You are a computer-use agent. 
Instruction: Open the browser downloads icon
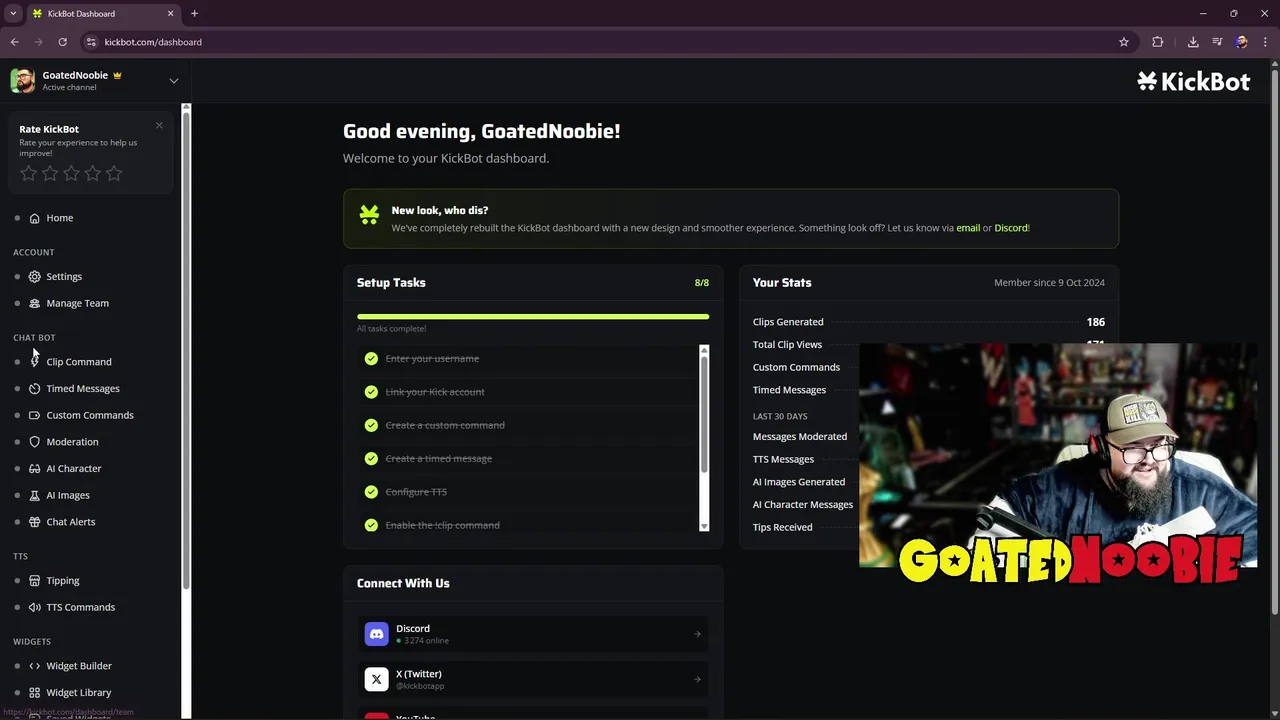[1193, 42]
